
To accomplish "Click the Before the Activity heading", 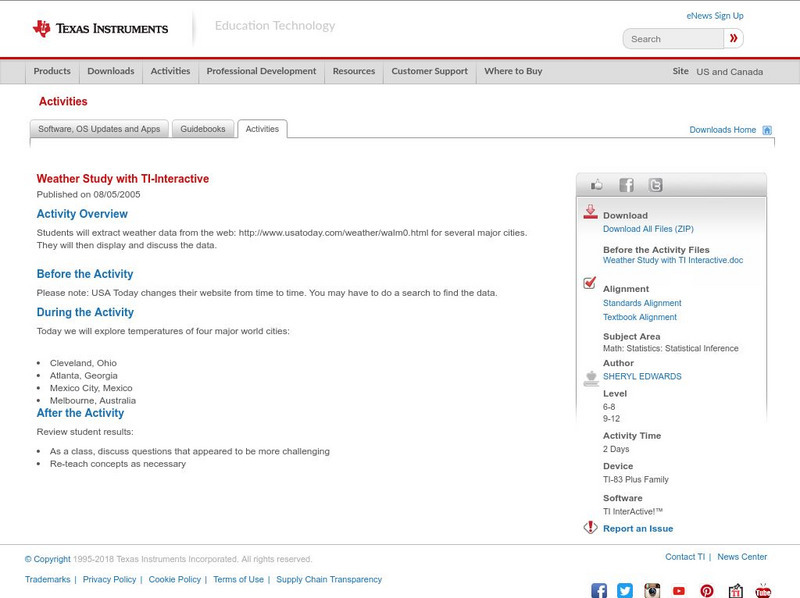I will [x=85, y=274].
